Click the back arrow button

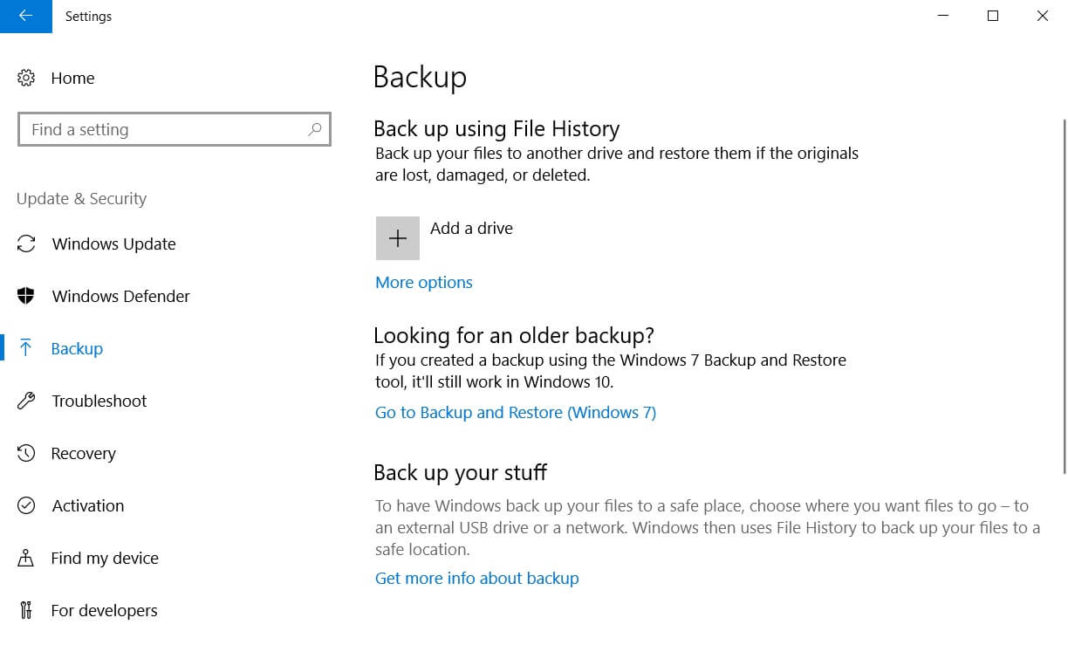coord(24,16)
